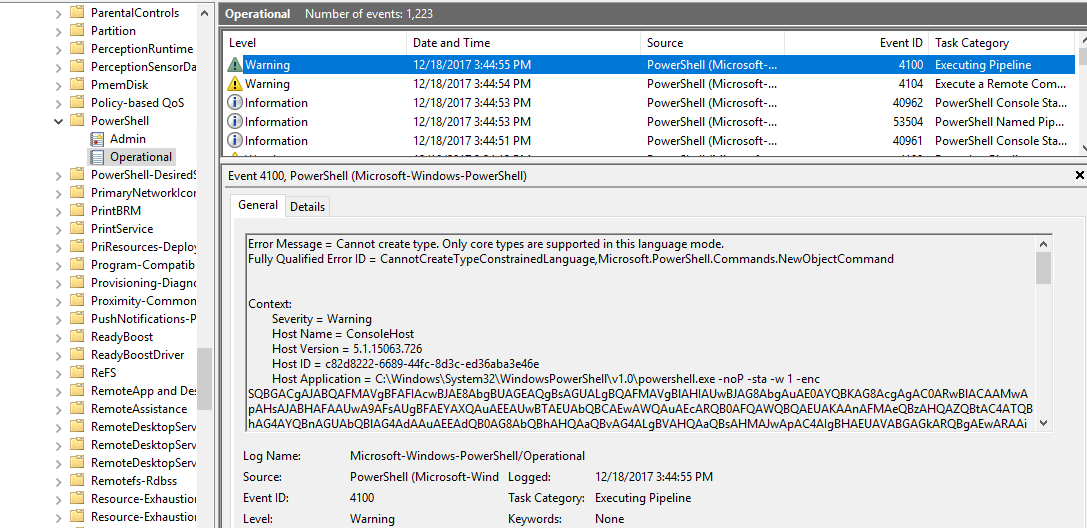Close the Event 4100 preview pane
Image resolution: width=1087 pixels, height=528 pixels.
(1079, 175)
